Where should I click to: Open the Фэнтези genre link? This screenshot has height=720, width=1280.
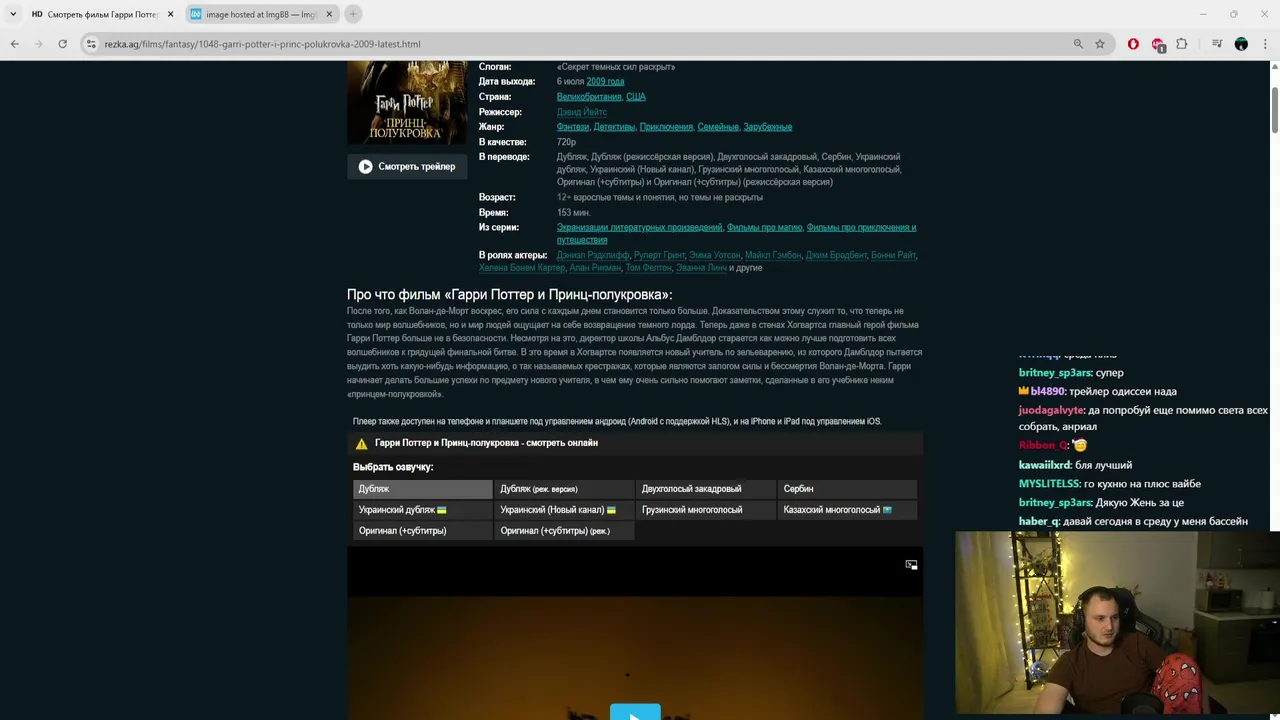click(x=573, y=127)
